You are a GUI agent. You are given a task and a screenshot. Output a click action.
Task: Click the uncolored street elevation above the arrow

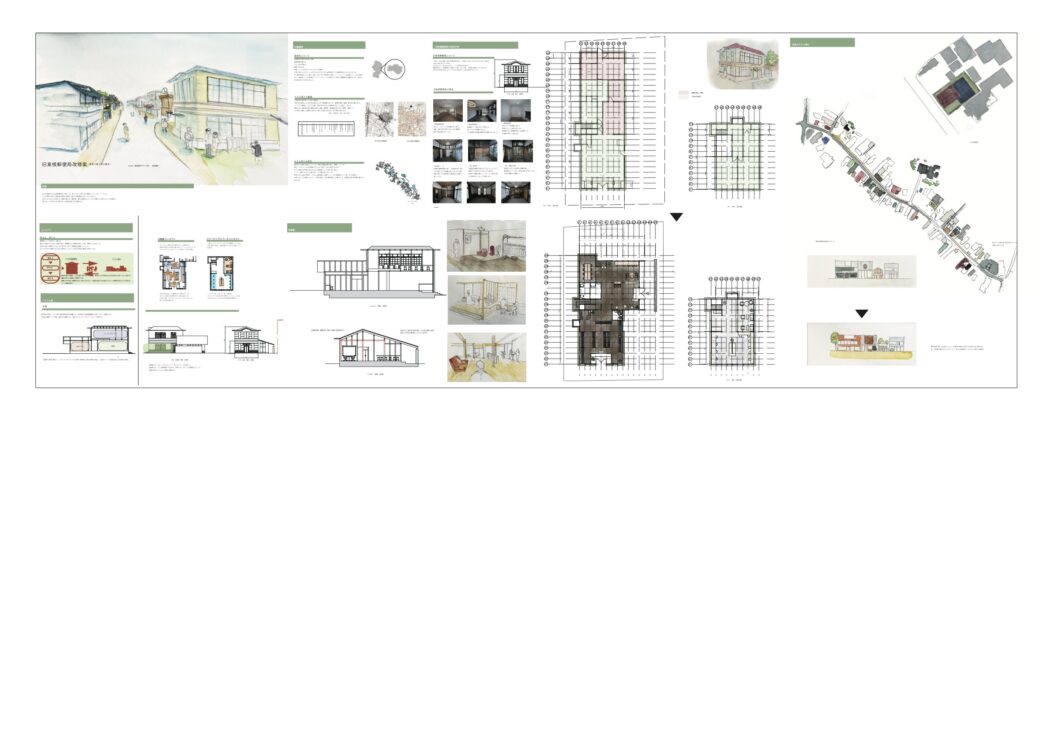860,268
